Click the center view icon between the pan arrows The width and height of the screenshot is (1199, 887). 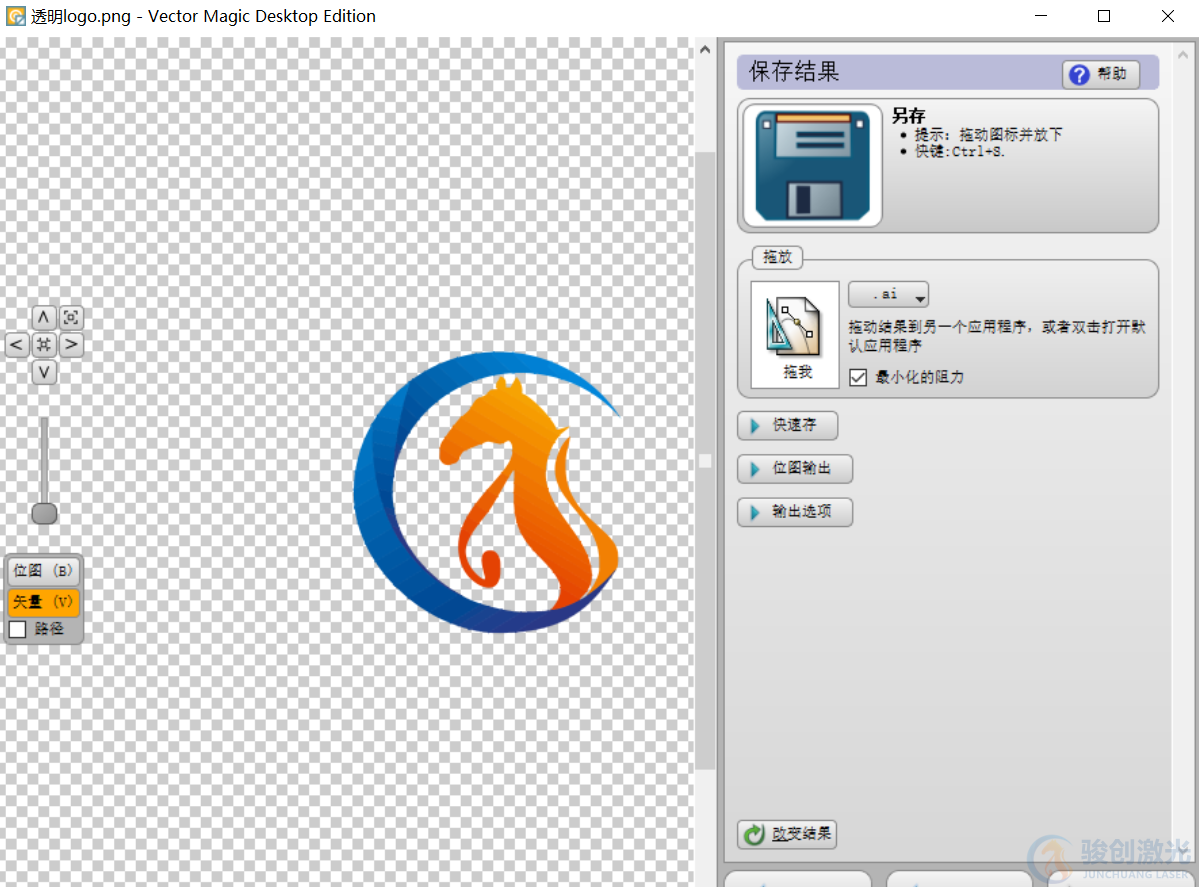tap(44, 345)
